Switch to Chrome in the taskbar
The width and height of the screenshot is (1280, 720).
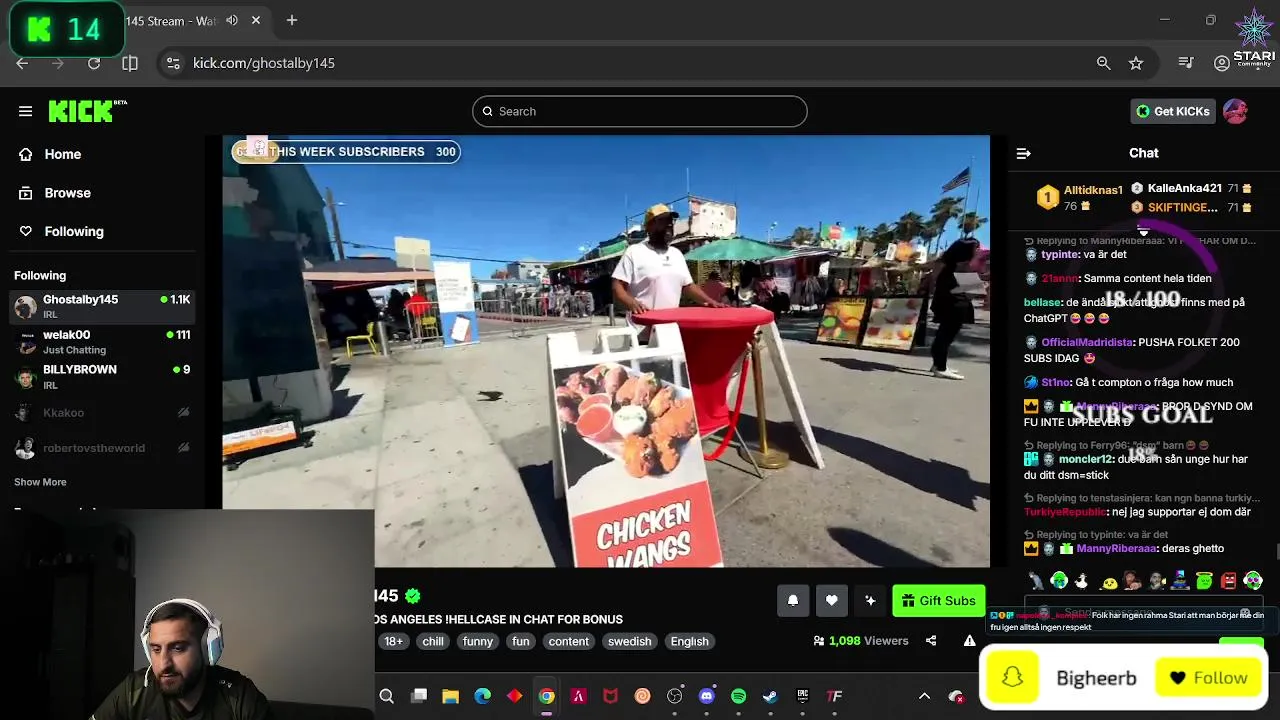click(547, 696)
